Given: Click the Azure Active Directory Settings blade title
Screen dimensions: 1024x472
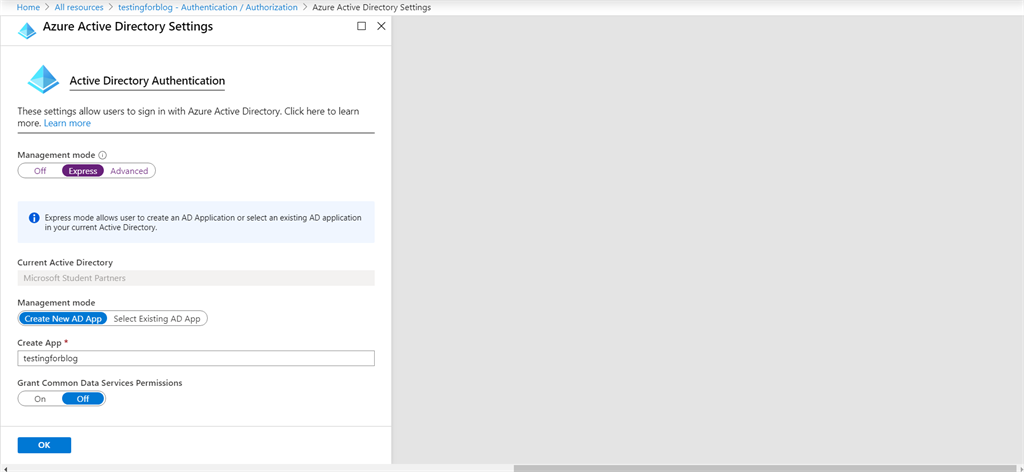Looking at the screenshot, I should pos(128,27).
